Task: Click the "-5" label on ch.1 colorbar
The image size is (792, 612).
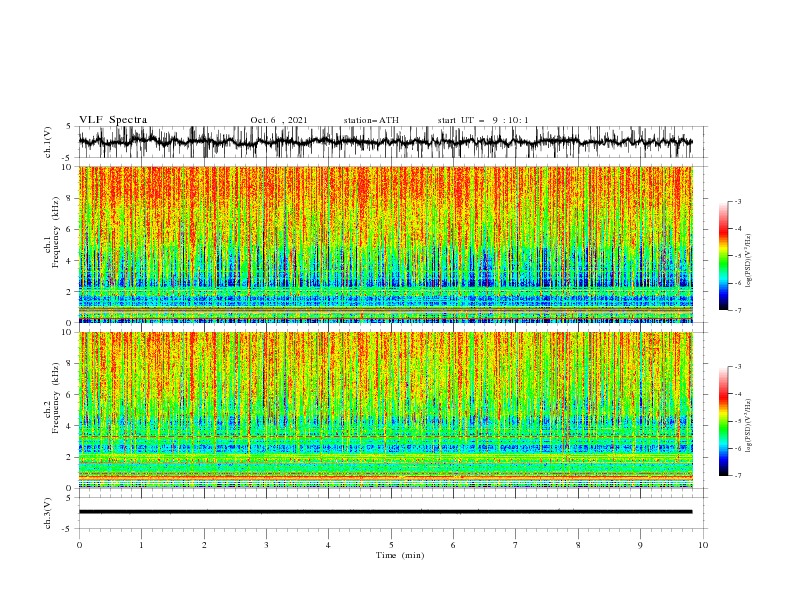Action: pyautogui.click(x=738, y=256)
